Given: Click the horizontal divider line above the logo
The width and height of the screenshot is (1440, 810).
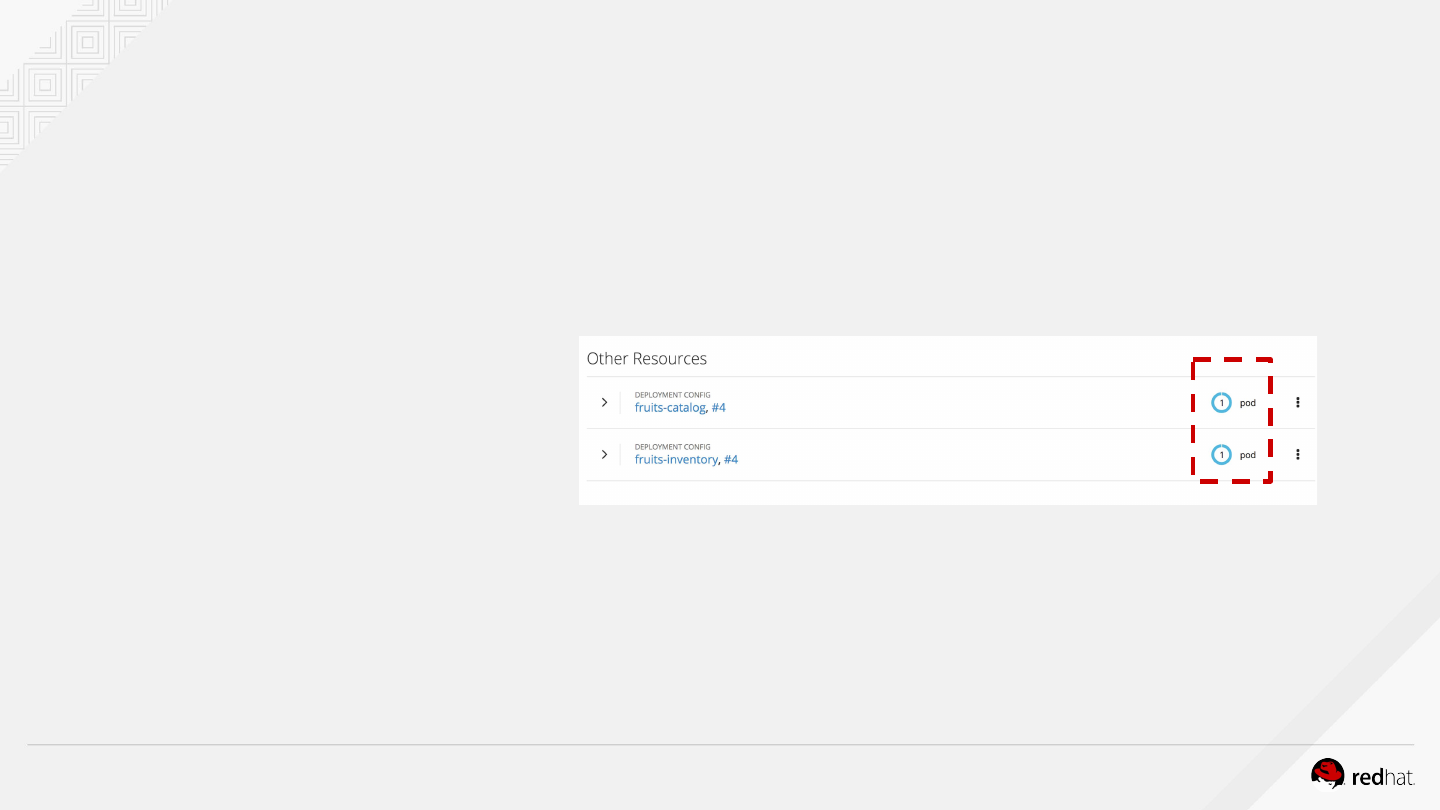Looking at the screenshot, I should point(720,745).
